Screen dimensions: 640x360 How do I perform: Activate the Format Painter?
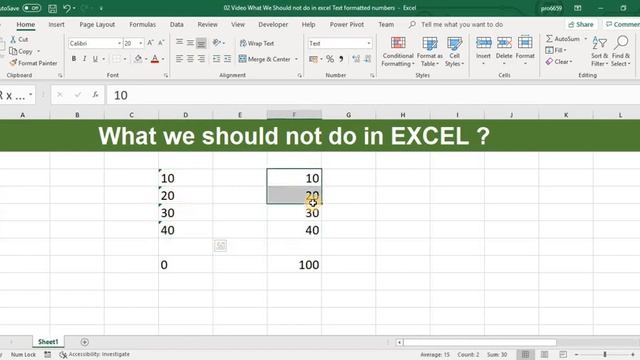(33, 63)
